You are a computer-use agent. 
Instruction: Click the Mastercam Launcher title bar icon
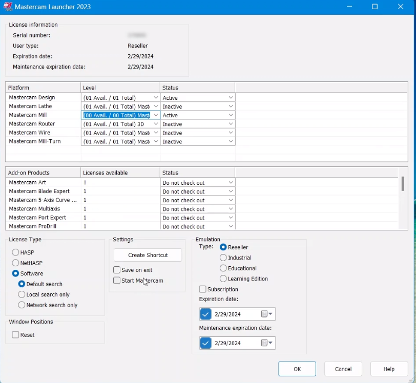7,6
